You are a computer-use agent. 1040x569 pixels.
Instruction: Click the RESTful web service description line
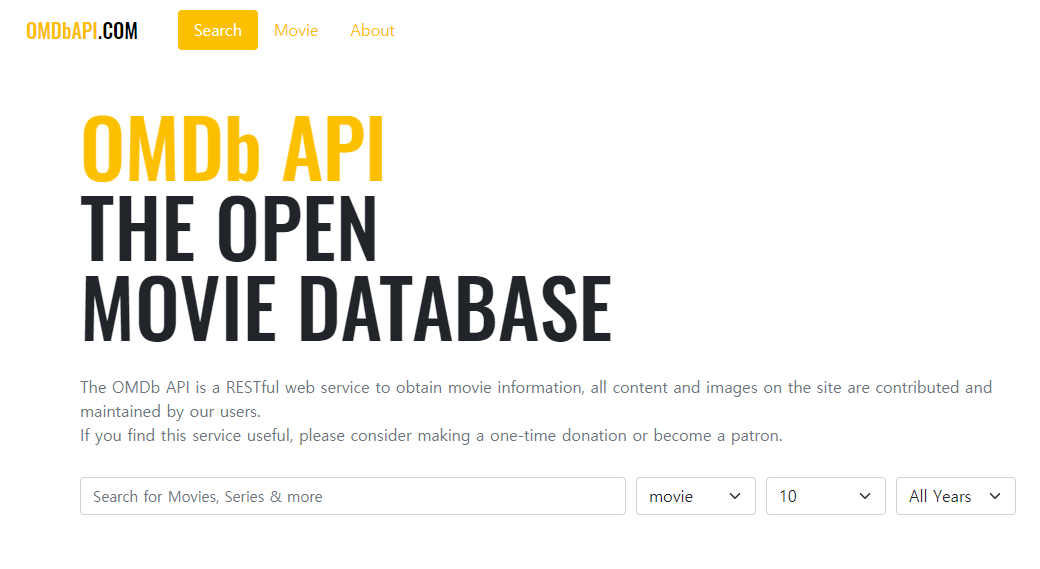point(536,387)
